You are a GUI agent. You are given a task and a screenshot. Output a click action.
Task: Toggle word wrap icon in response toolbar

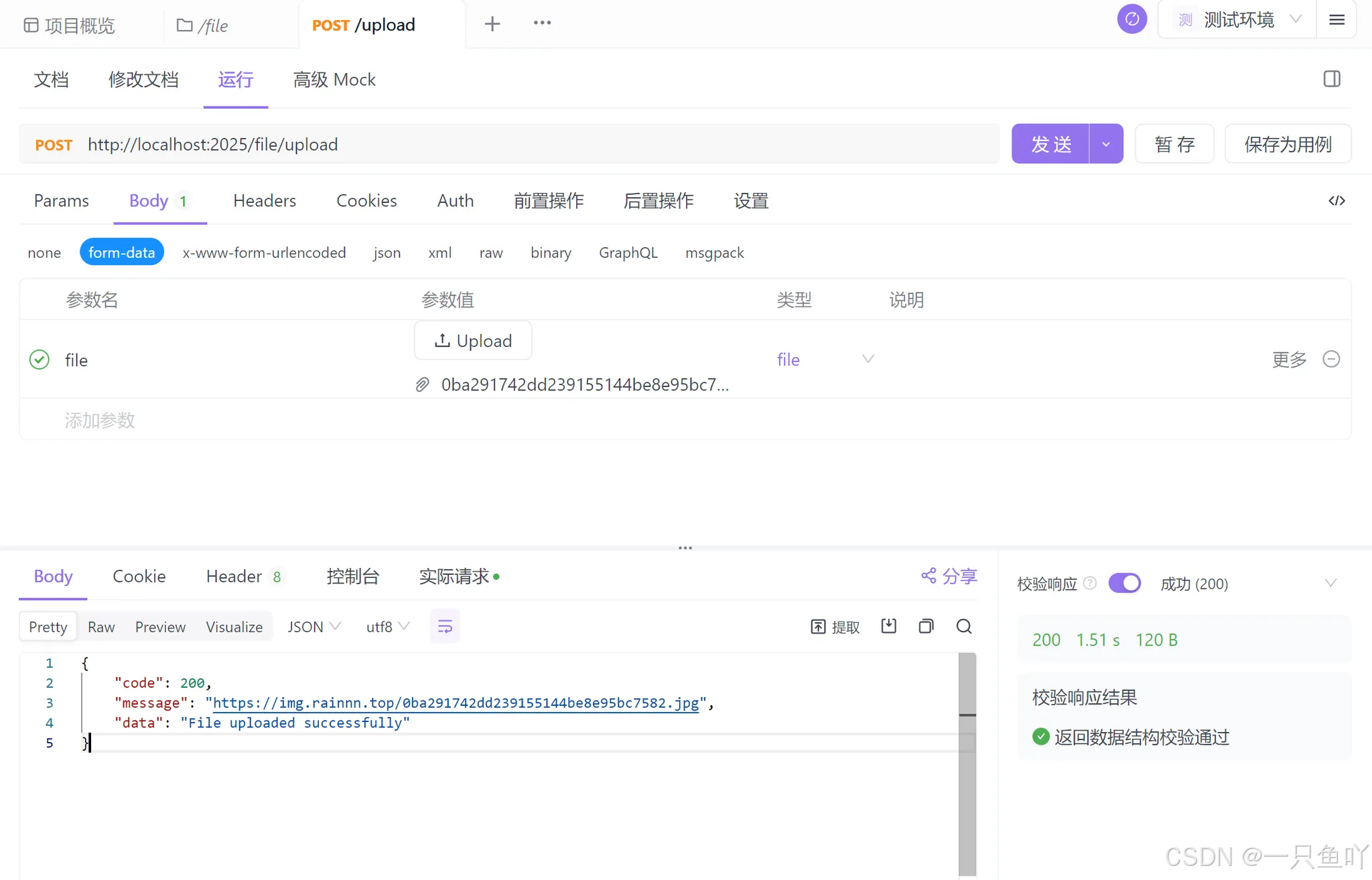445,626
